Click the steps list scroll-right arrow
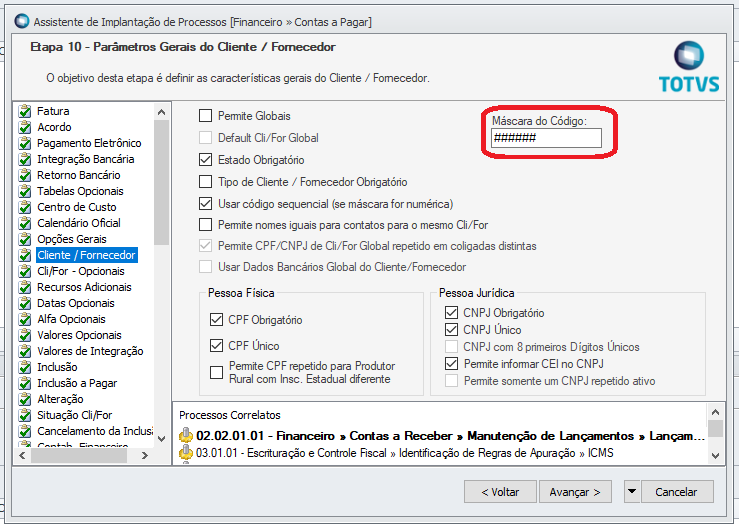The width and height of the screenshot is (739, 531). 145,456
